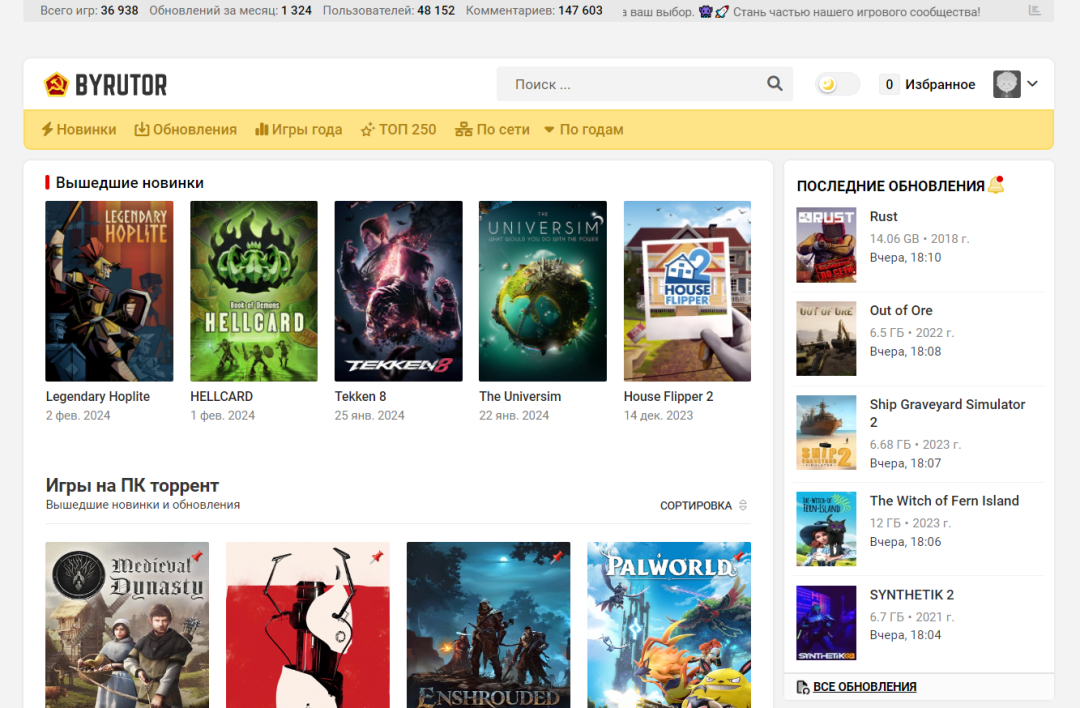Image resolution: width=1080 pixels, height=708 pixels.
Task: Open the По сети menu item
Action: [x=492, y=129]
